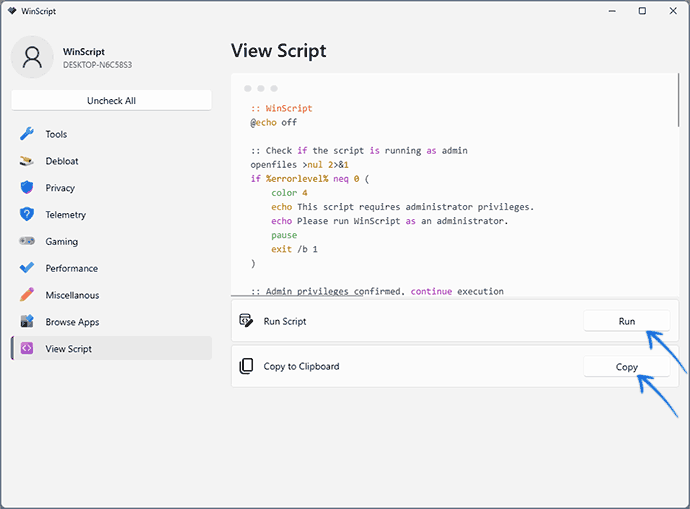
Task: Open the Debloat section
Action: click(111, 161)
